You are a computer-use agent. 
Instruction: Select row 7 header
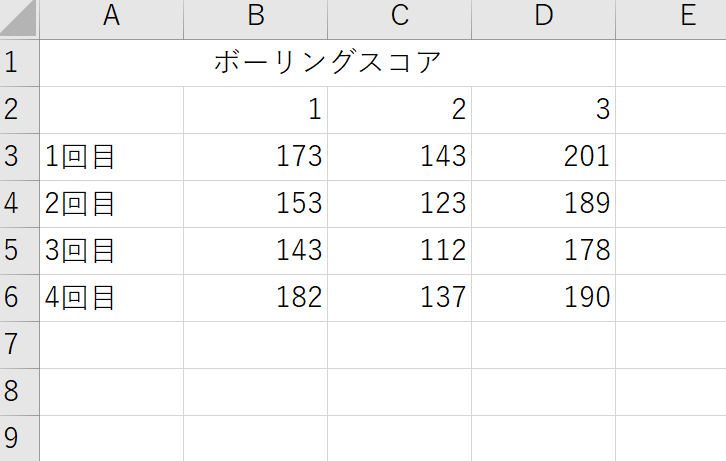pyautogui.click(x=19, y=345)
